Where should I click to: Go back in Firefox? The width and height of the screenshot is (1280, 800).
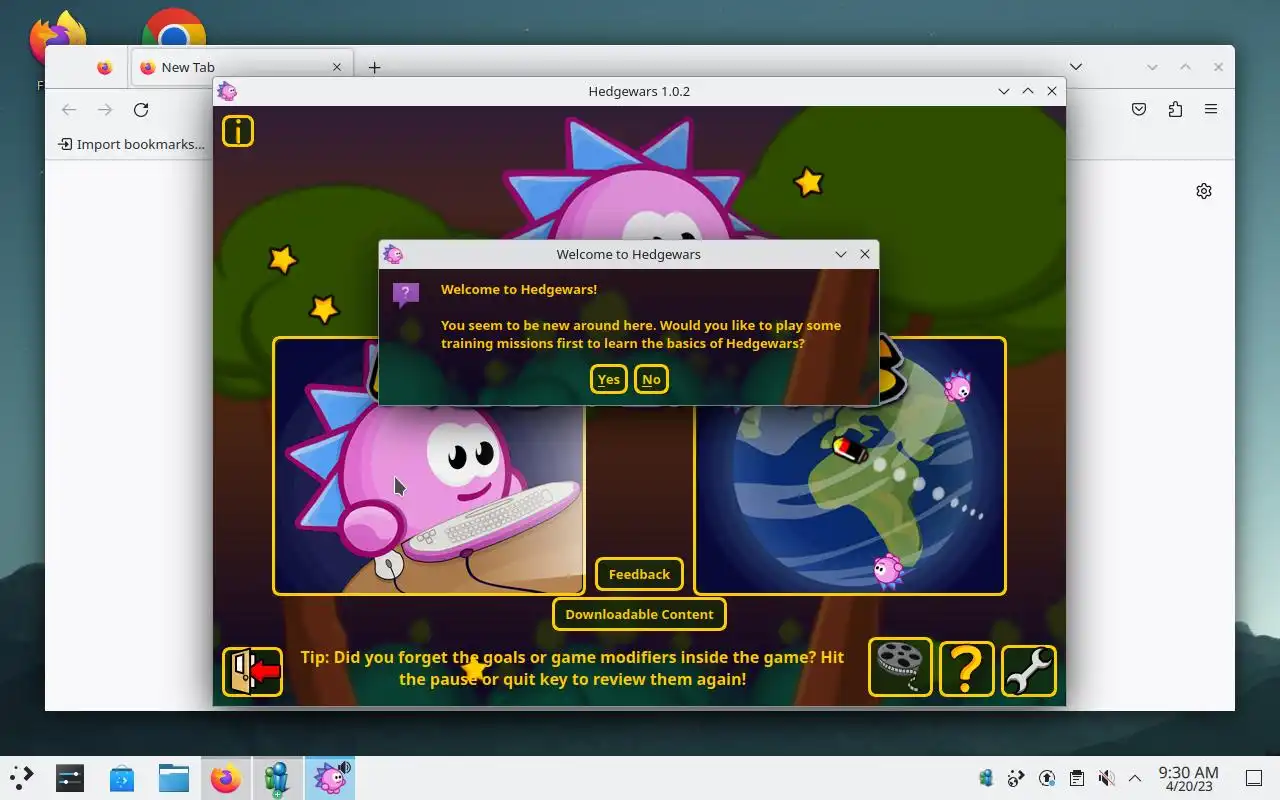pyautogui.click(x=68, y=109)
